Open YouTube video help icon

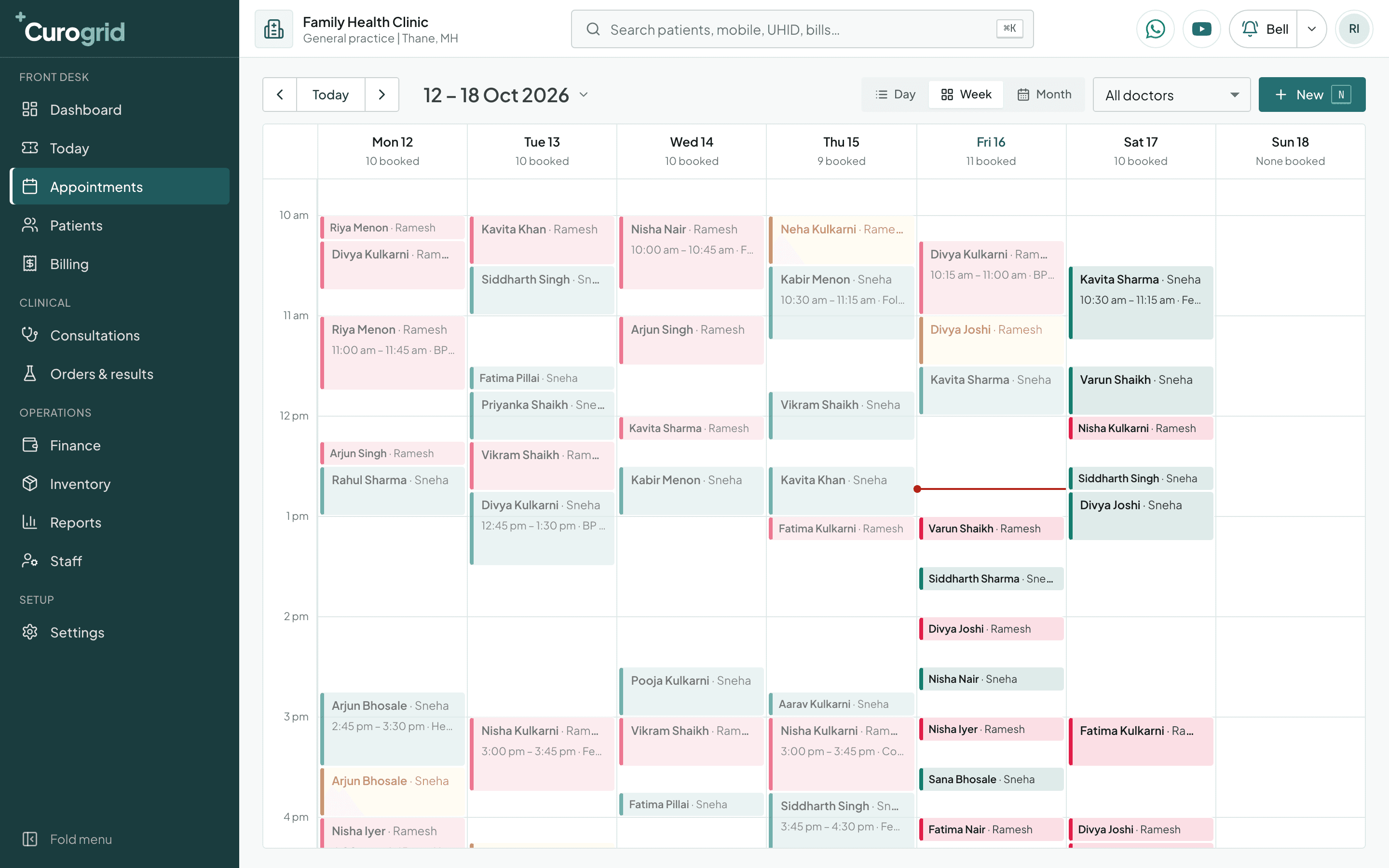pyautogui.click(x=1201, y=29)
